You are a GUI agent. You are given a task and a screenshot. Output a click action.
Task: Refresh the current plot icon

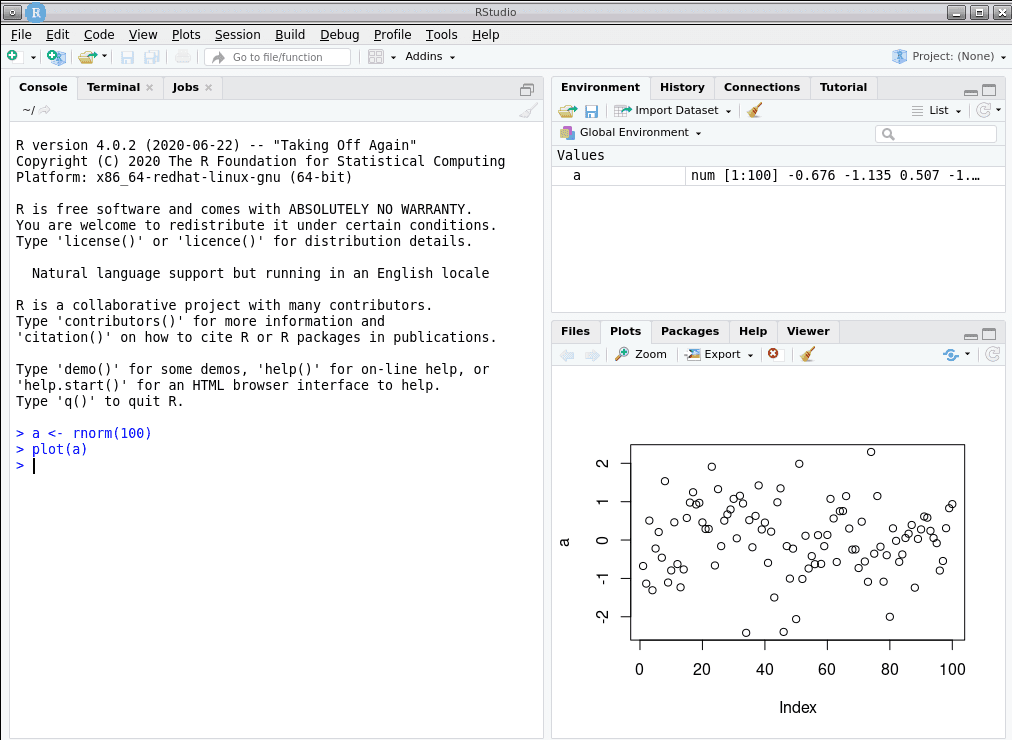[993, 354]
